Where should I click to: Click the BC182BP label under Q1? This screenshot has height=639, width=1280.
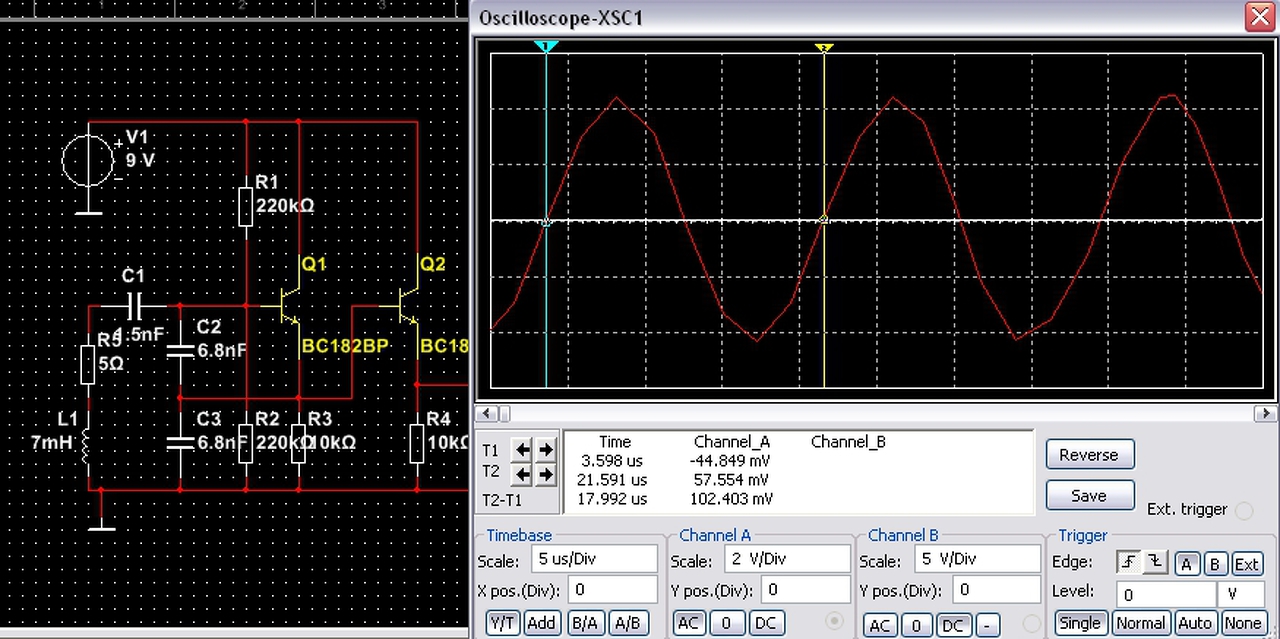click(x=344, y=346)
